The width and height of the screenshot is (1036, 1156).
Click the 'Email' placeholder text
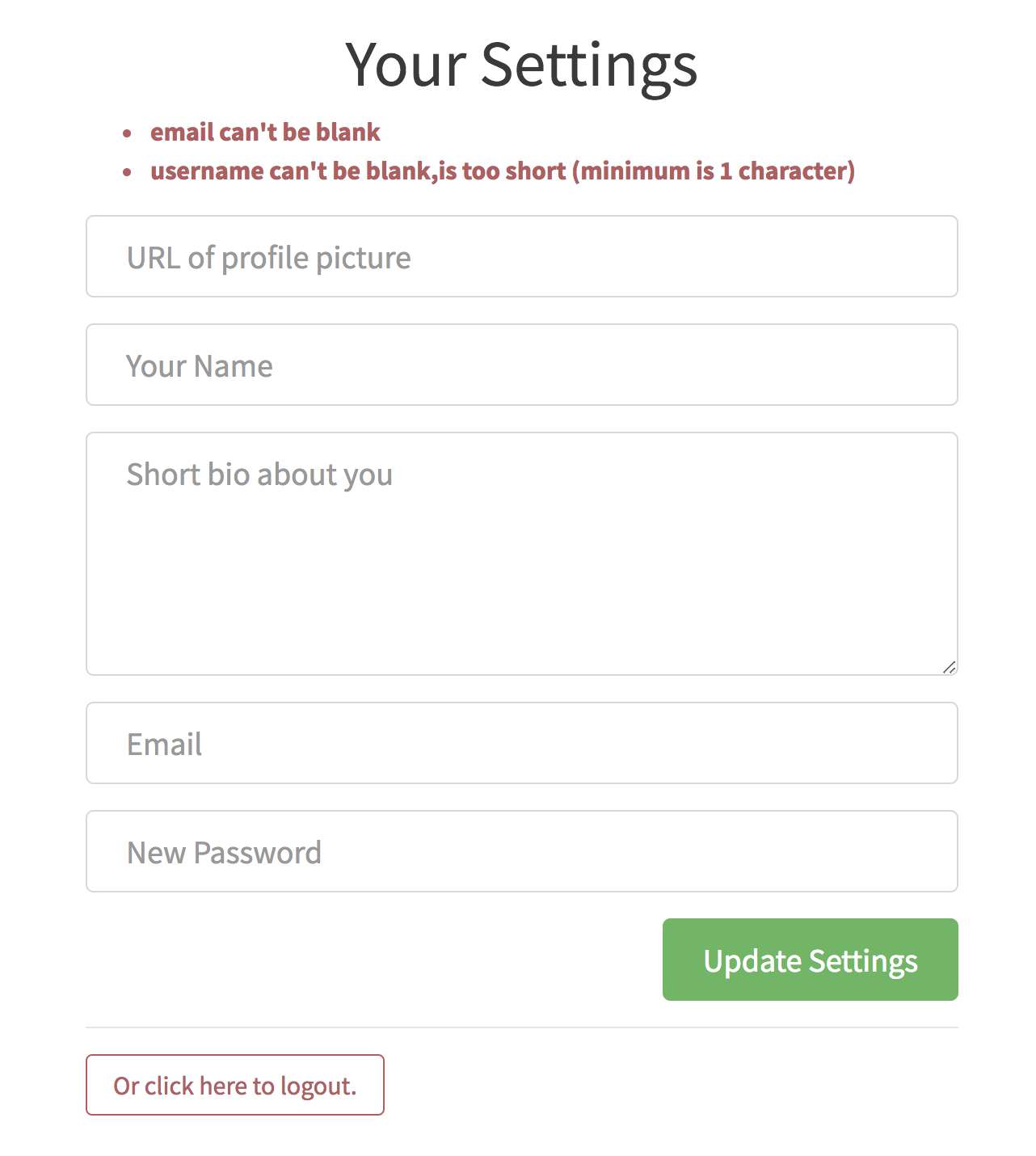pyautogui.click(x=164, y=745)
